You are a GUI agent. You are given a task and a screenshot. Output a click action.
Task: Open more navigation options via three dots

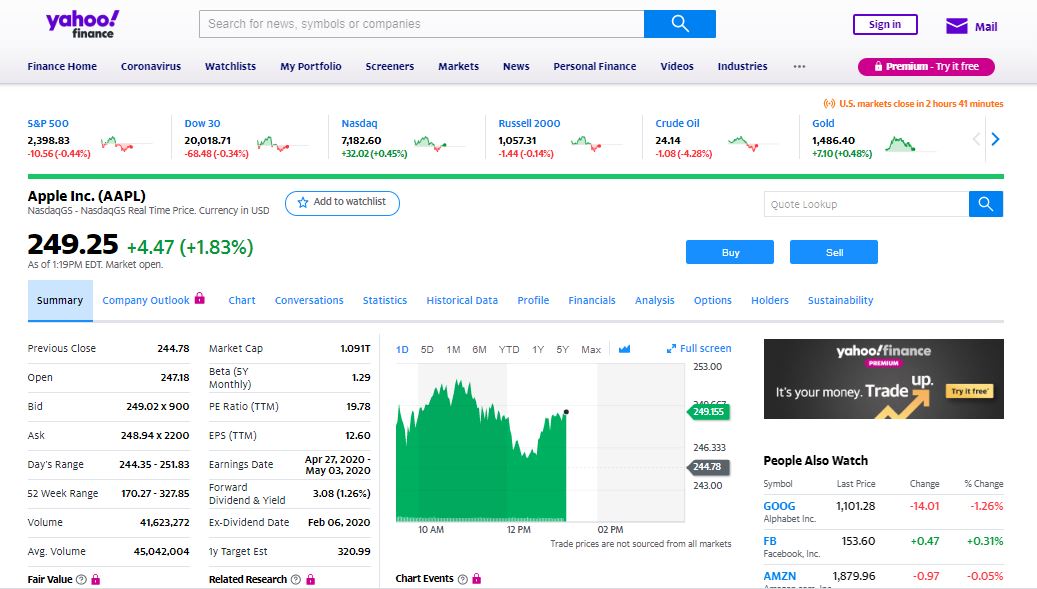800,66
